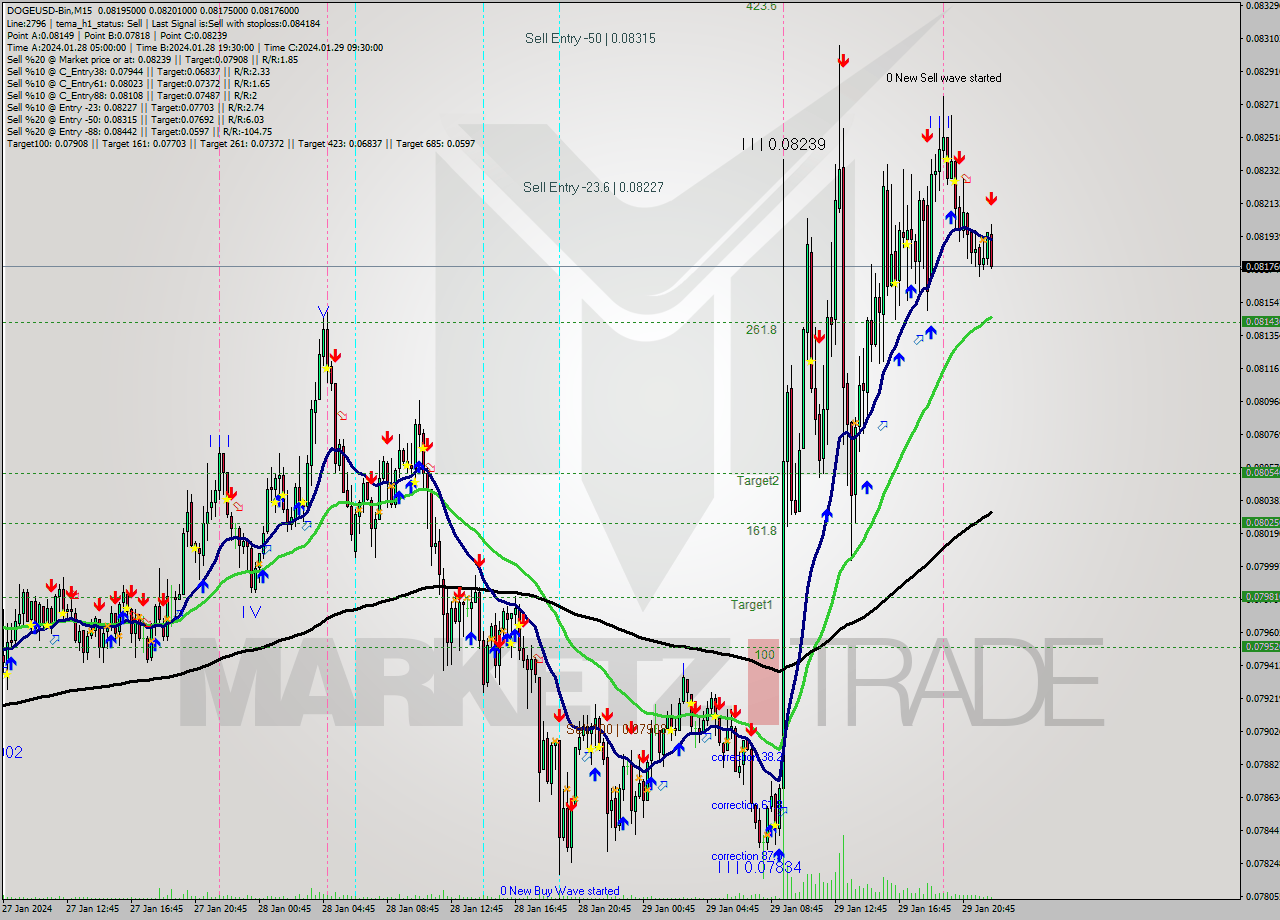The image size is (1280, 920).
Task: Click the '| | | 0.08239' peak label
Action: [x=784, y=144]
